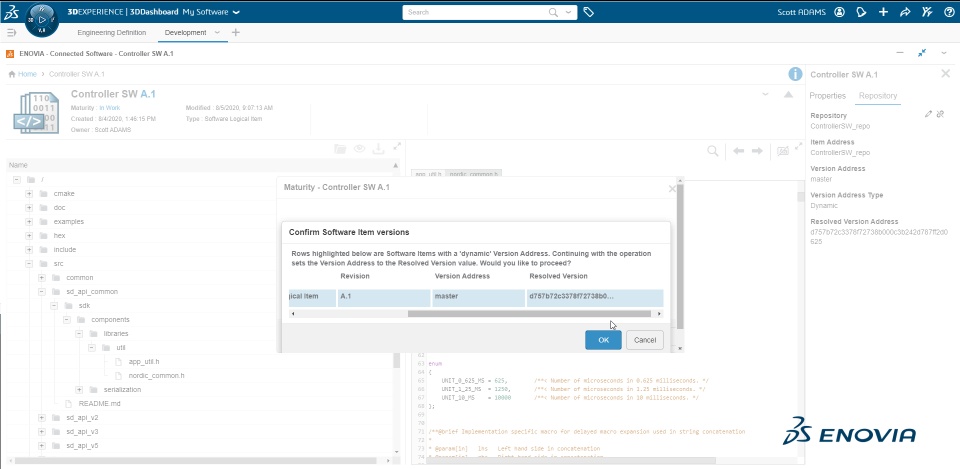Click the search magnifier in code viewer

(x=713, y=151)
